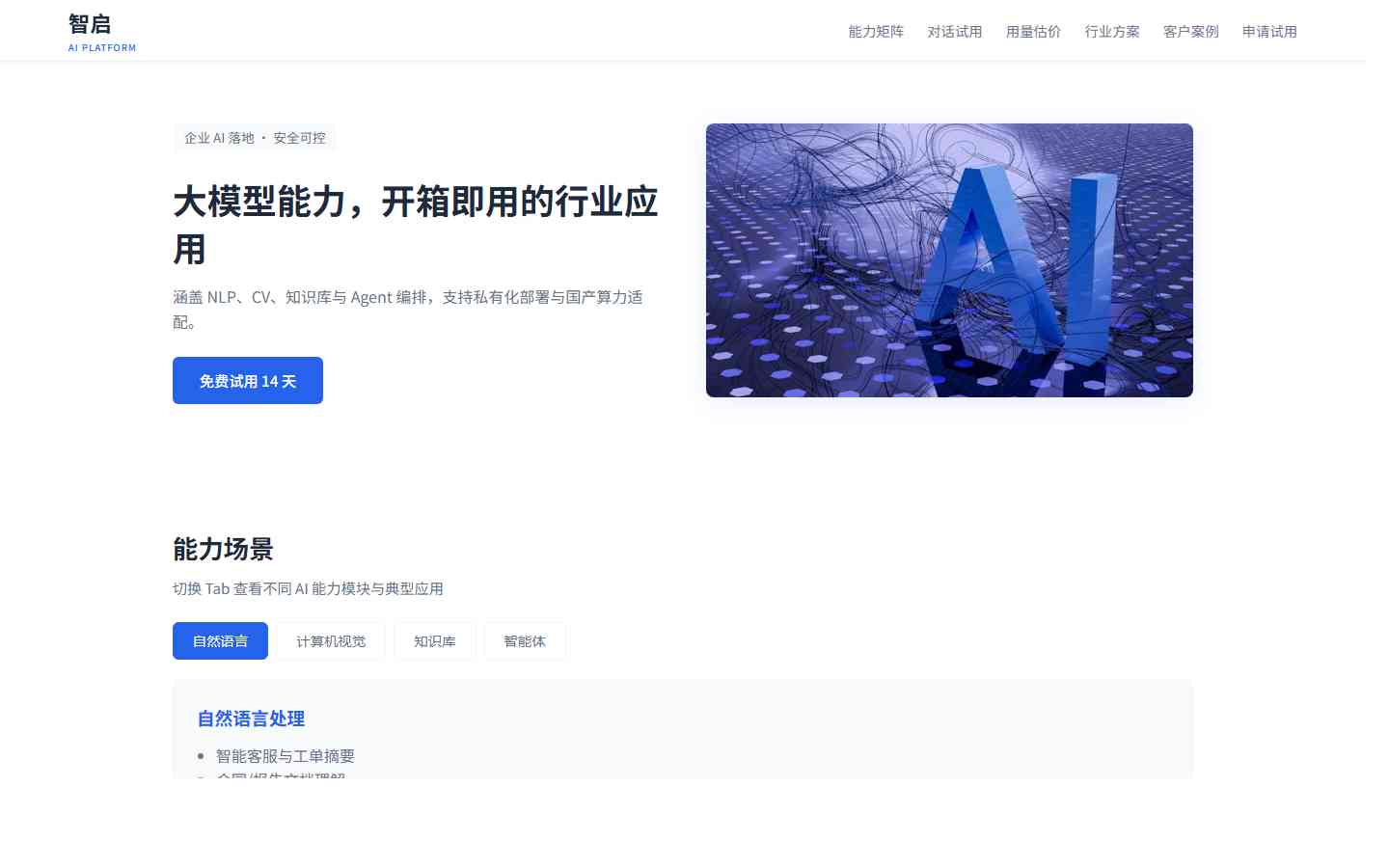The width and height of the screenshot is (1389, 868).
Task: Open the 能力矩阵 nav link
Action: click(876, 32)
